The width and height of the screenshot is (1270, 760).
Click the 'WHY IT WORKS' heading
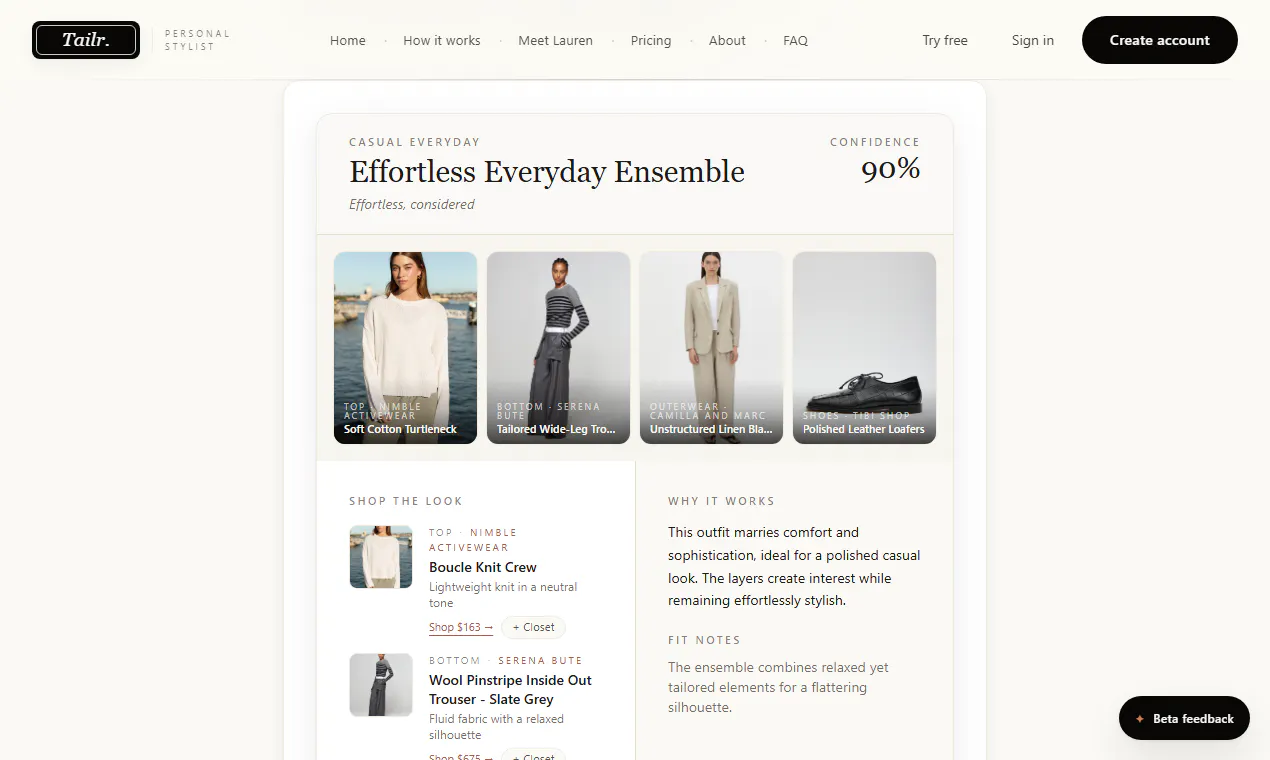click(x=721, y=501)
